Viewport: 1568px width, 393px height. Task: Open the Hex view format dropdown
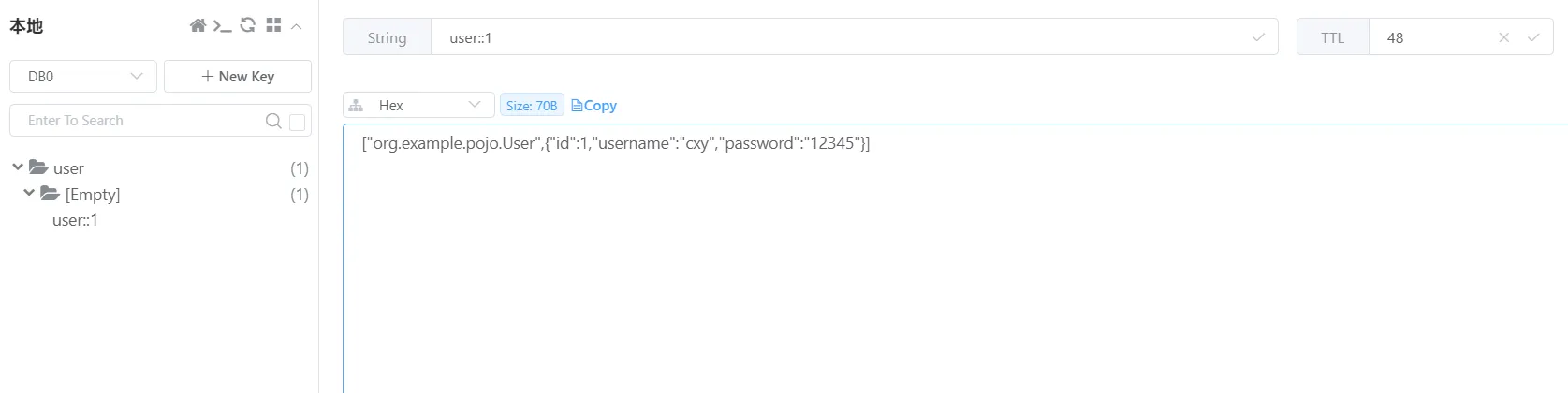pyautogui.click(x=418, y=105)
